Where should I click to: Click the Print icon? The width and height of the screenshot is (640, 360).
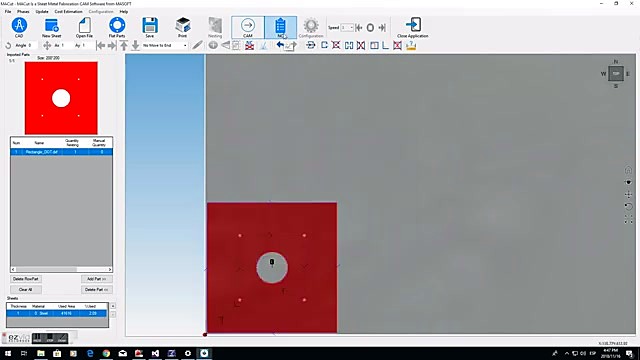[182, 27]
